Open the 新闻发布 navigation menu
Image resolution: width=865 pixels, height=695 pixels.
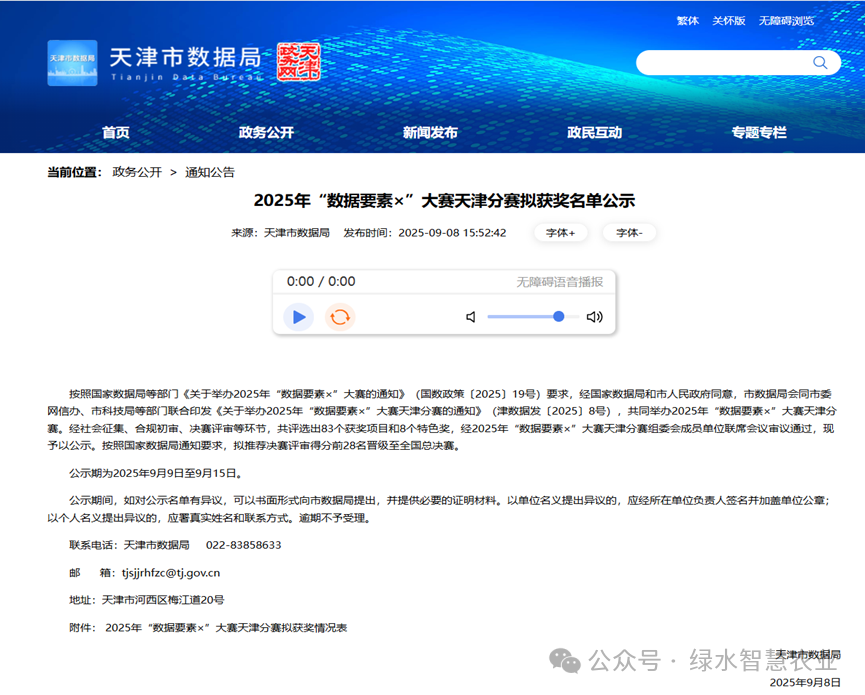pyautogui.click(x=430, y=130)
